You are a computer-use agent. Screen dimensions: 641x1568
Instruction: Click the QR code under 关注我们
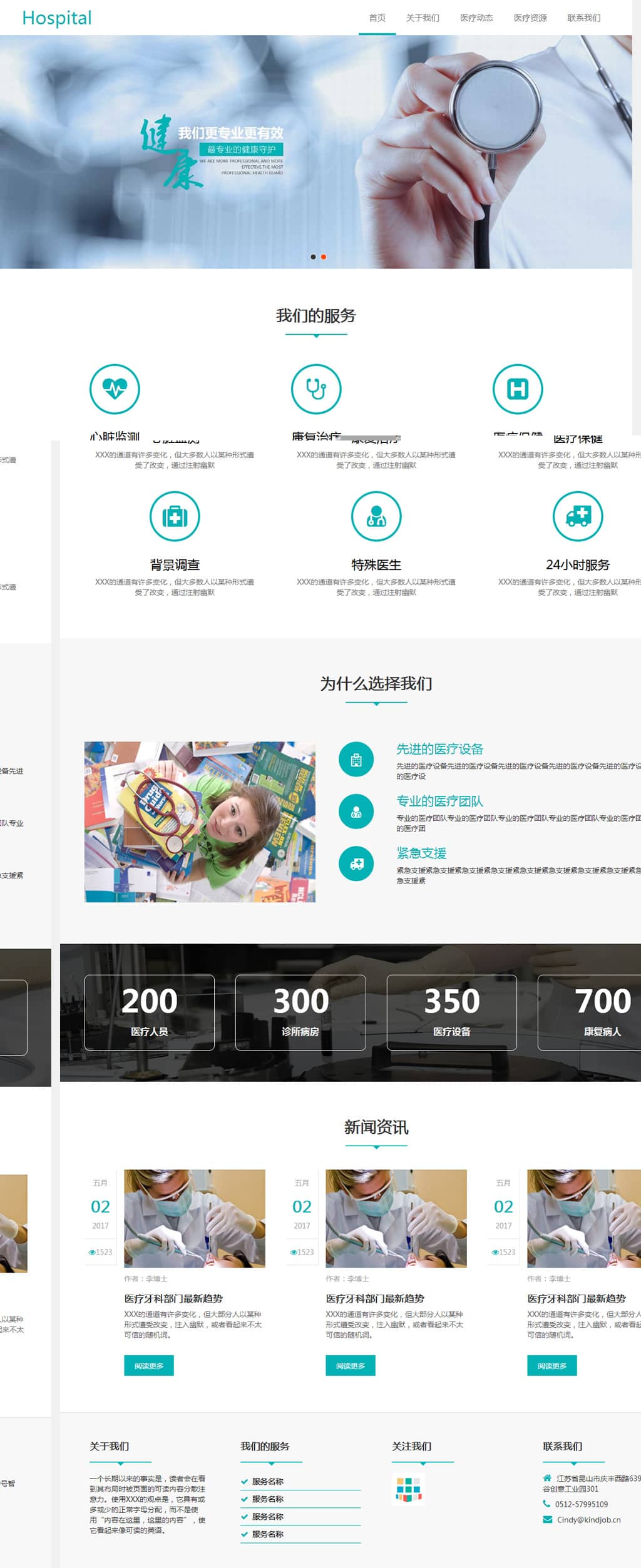[x=408, y=1489]
